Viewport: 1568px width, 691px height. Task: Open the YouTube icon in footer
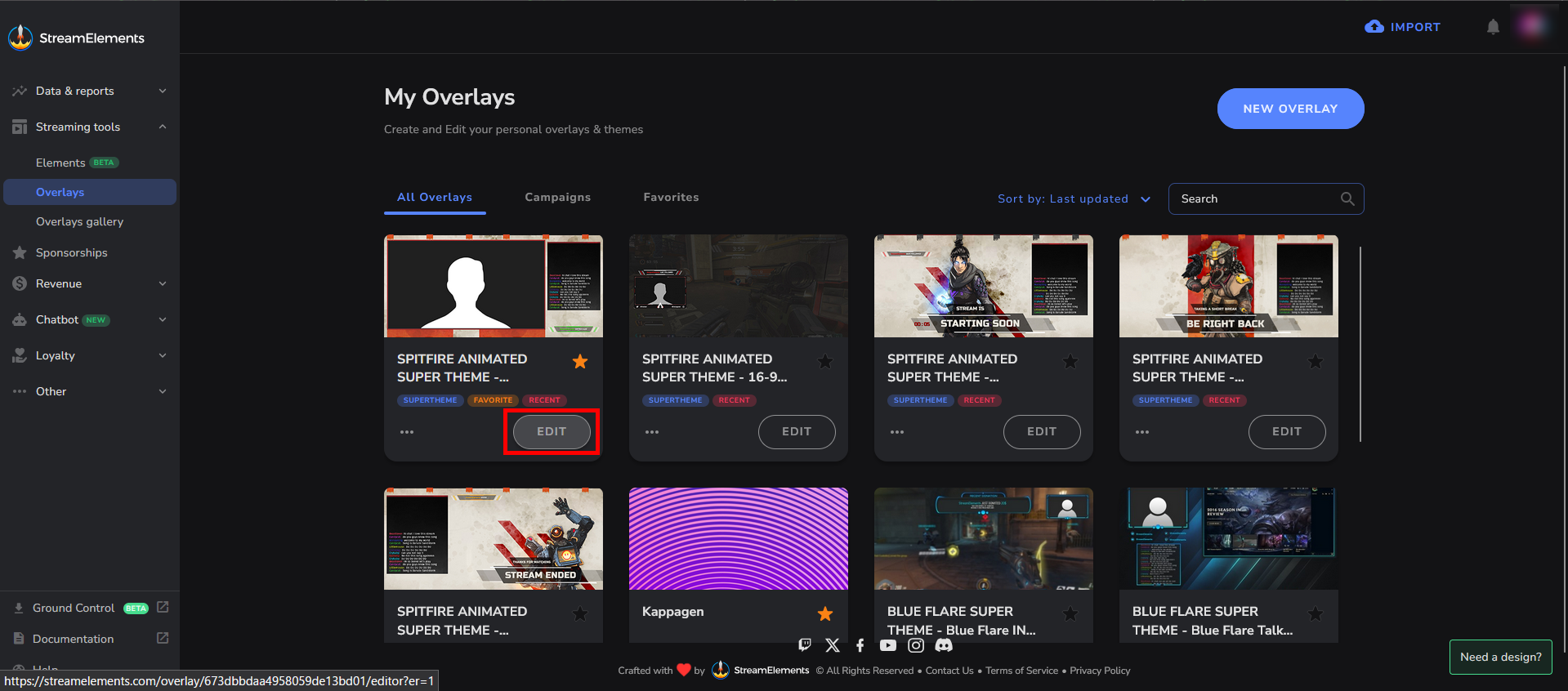(888, 645)
